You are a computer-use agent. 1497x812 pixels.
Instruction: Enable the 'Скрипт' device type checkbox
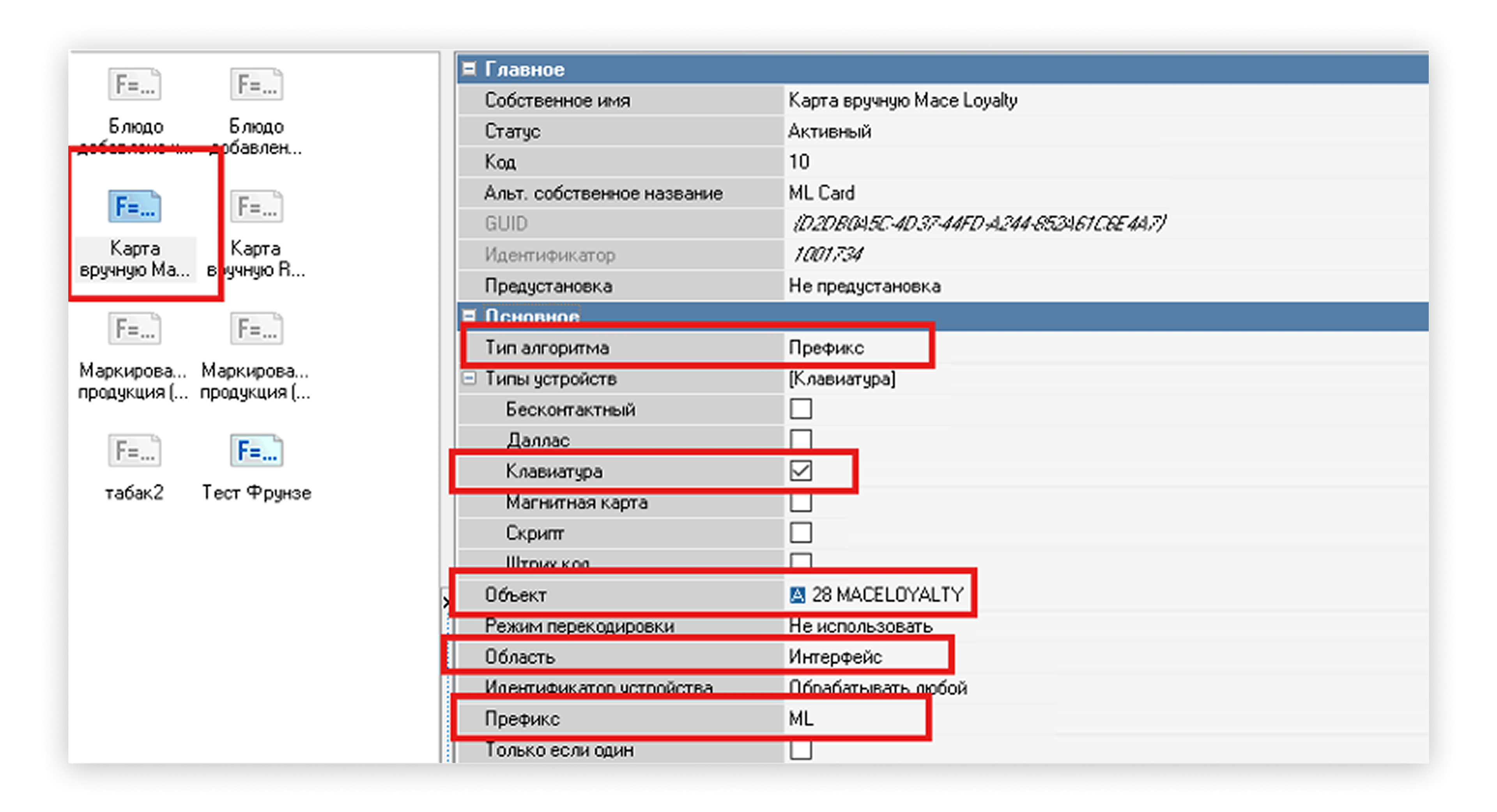coord(800,532)
